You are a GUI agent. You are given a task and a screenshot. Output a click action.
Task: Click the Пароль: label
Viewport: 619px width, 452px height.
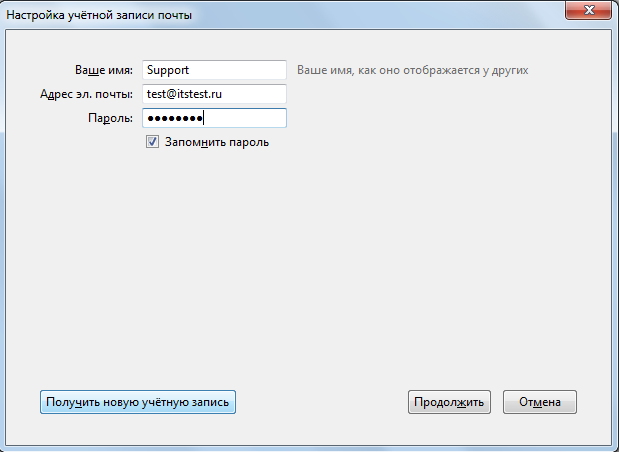tap(111, 118)
